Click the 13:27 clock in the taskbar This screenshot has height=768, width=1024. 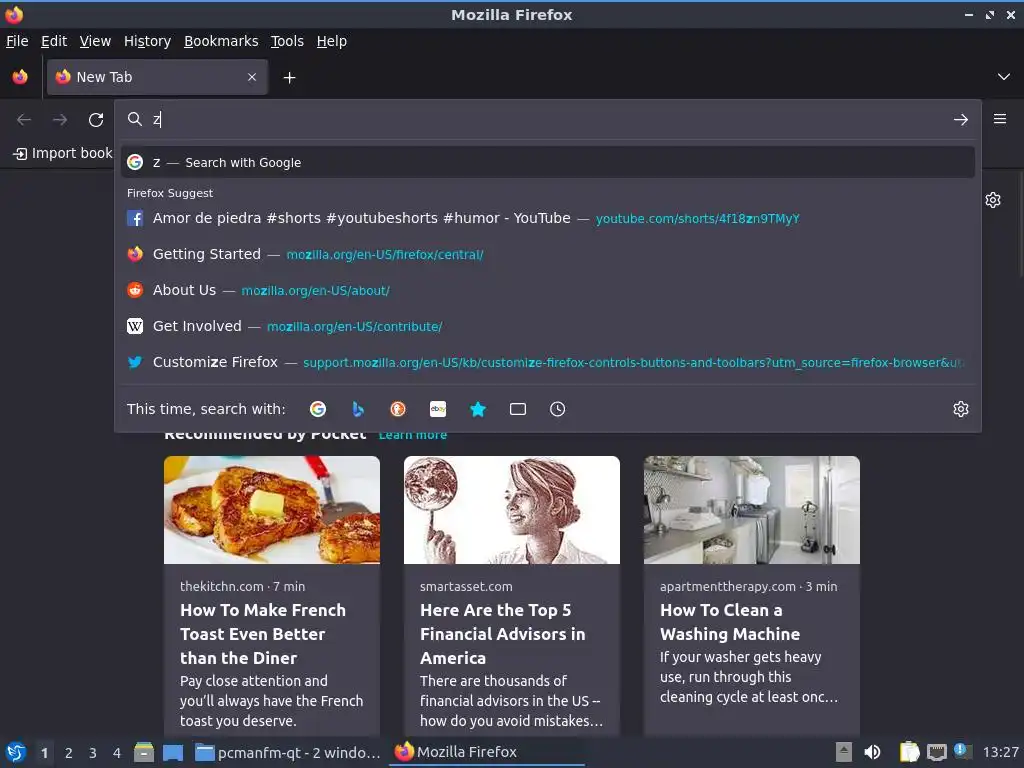1000,752
